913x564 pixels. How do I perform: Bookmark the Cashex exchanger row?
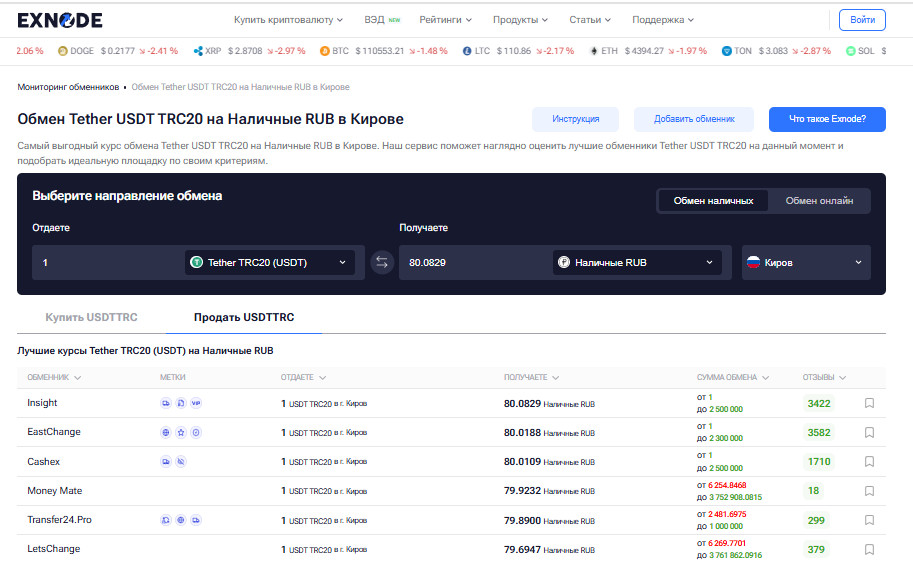tap(869, 462)
